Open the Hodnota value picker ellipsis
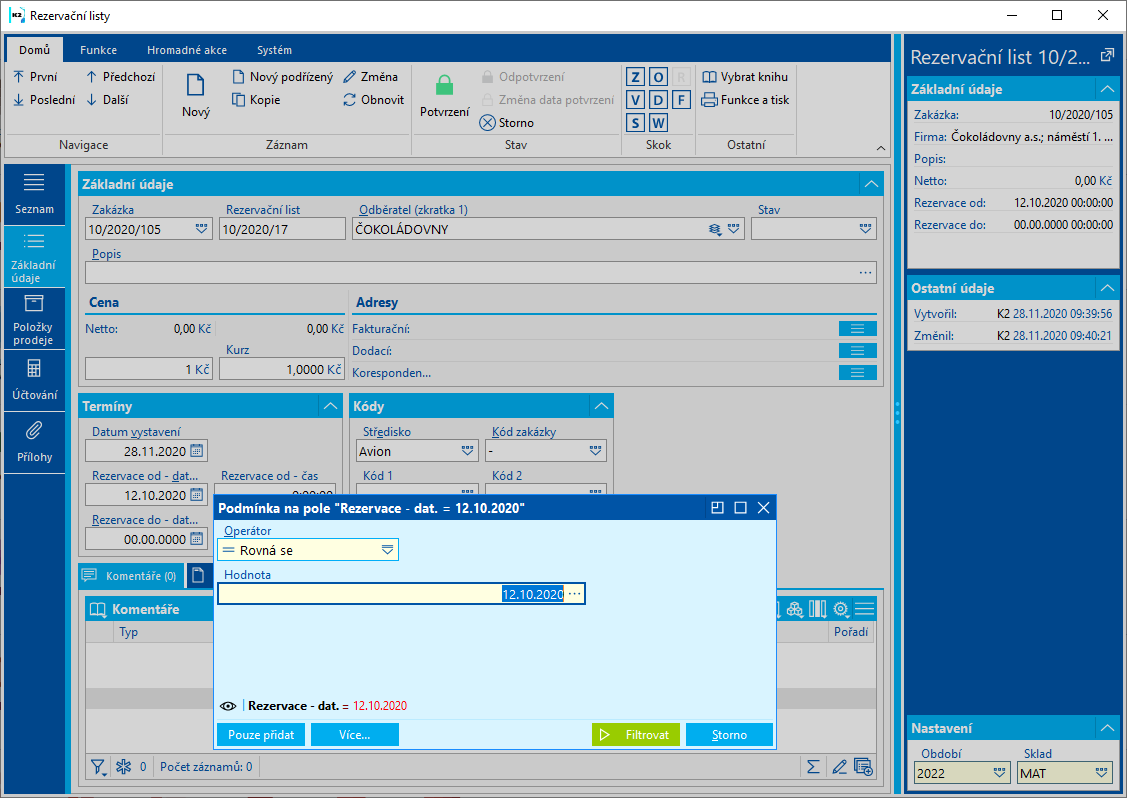Viewport: 1127px width, 798px height. pyautogui.click(x=575, y=594)
